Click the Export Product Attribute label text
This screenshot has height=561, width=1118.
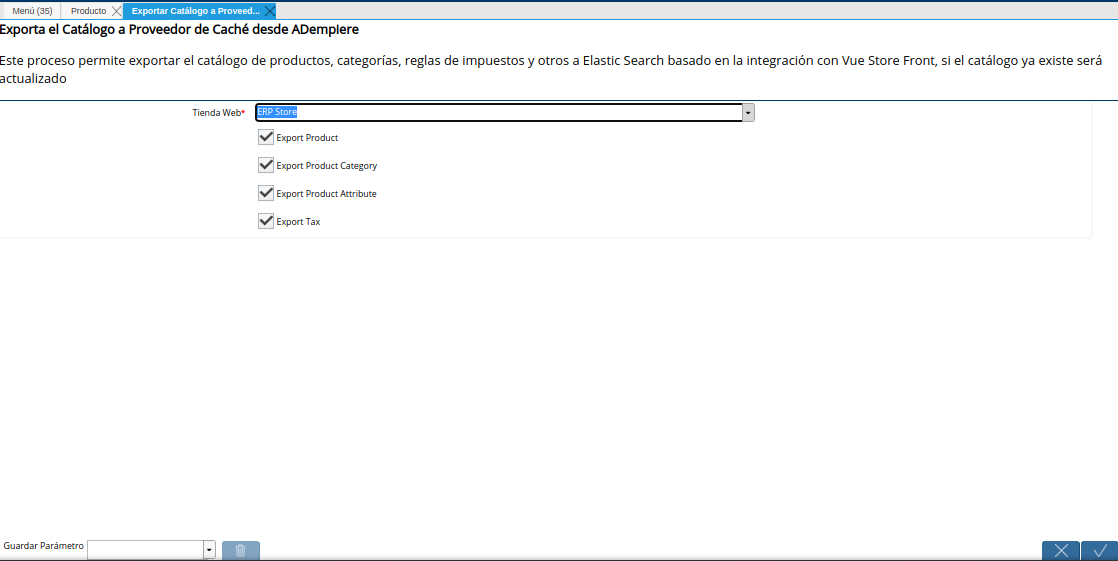click(326, 194)
